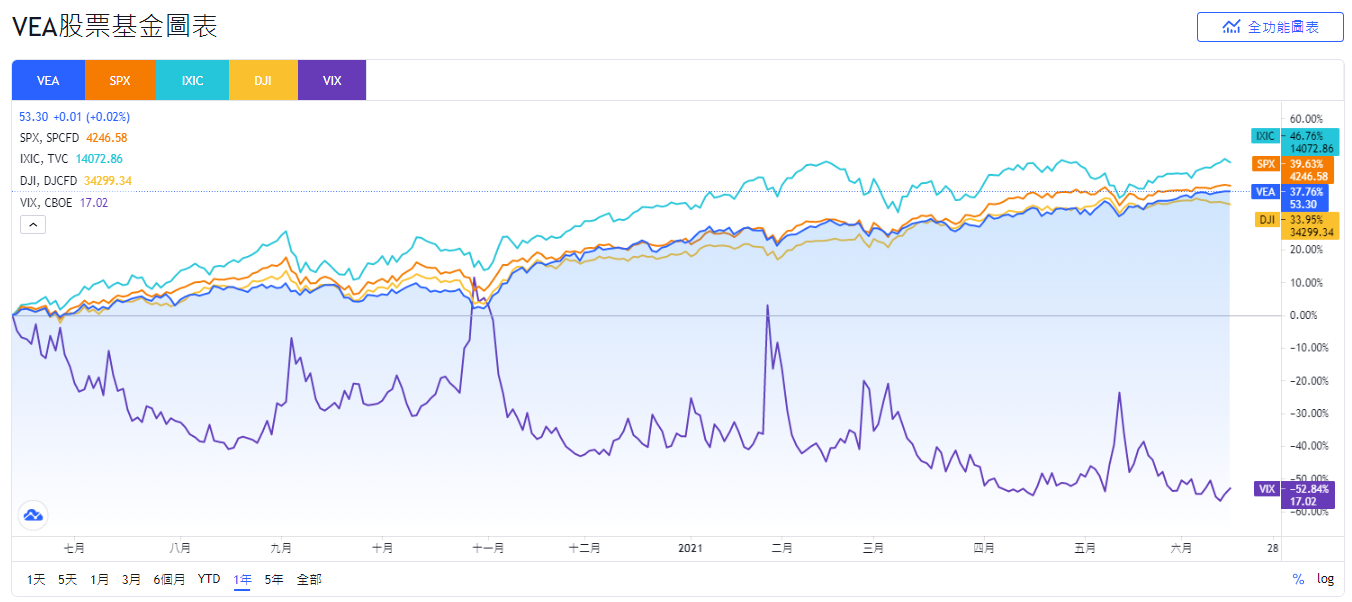Viewport: 1352px width, 602px height.
Task: Click the VIX, CBOE legend entry
Action: click(x=63, y=202)
